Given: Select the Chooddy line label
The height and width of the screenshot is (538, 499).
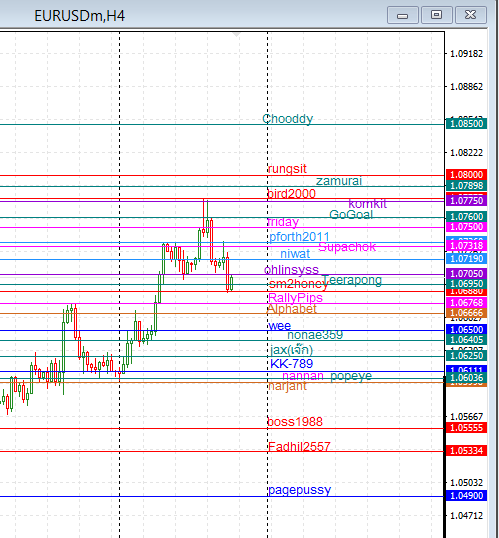Looking at the screenshot, I should coord(288,119).
